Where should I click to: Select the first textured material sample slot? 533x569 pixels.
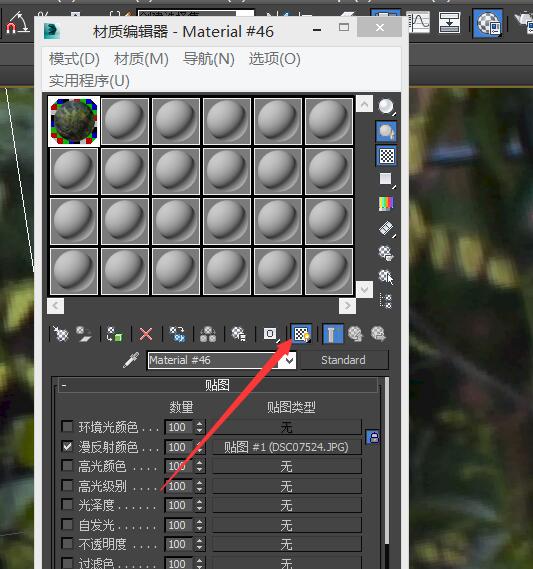(74, 121)
